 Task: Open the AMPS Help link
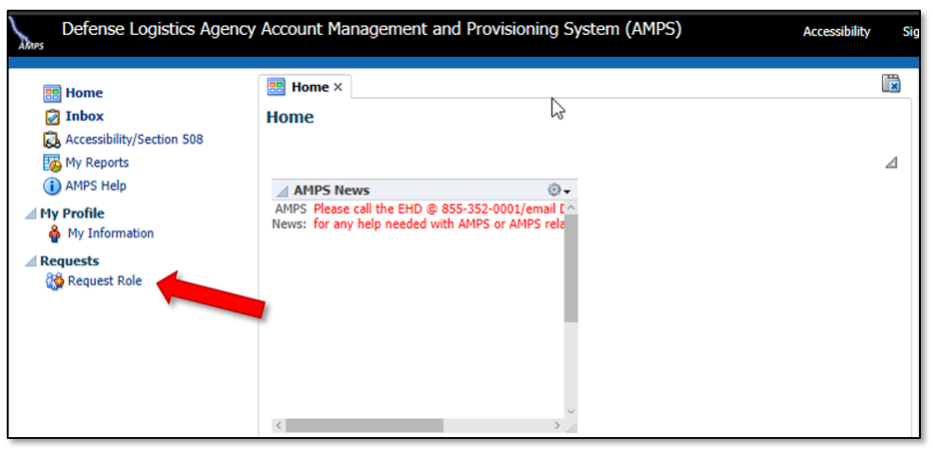[96, 186]
